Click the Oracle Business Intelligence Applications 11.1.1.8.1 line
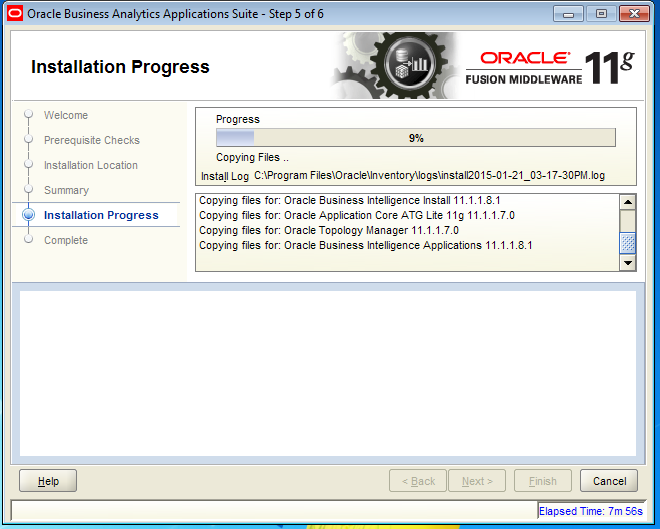 point(365,245)
